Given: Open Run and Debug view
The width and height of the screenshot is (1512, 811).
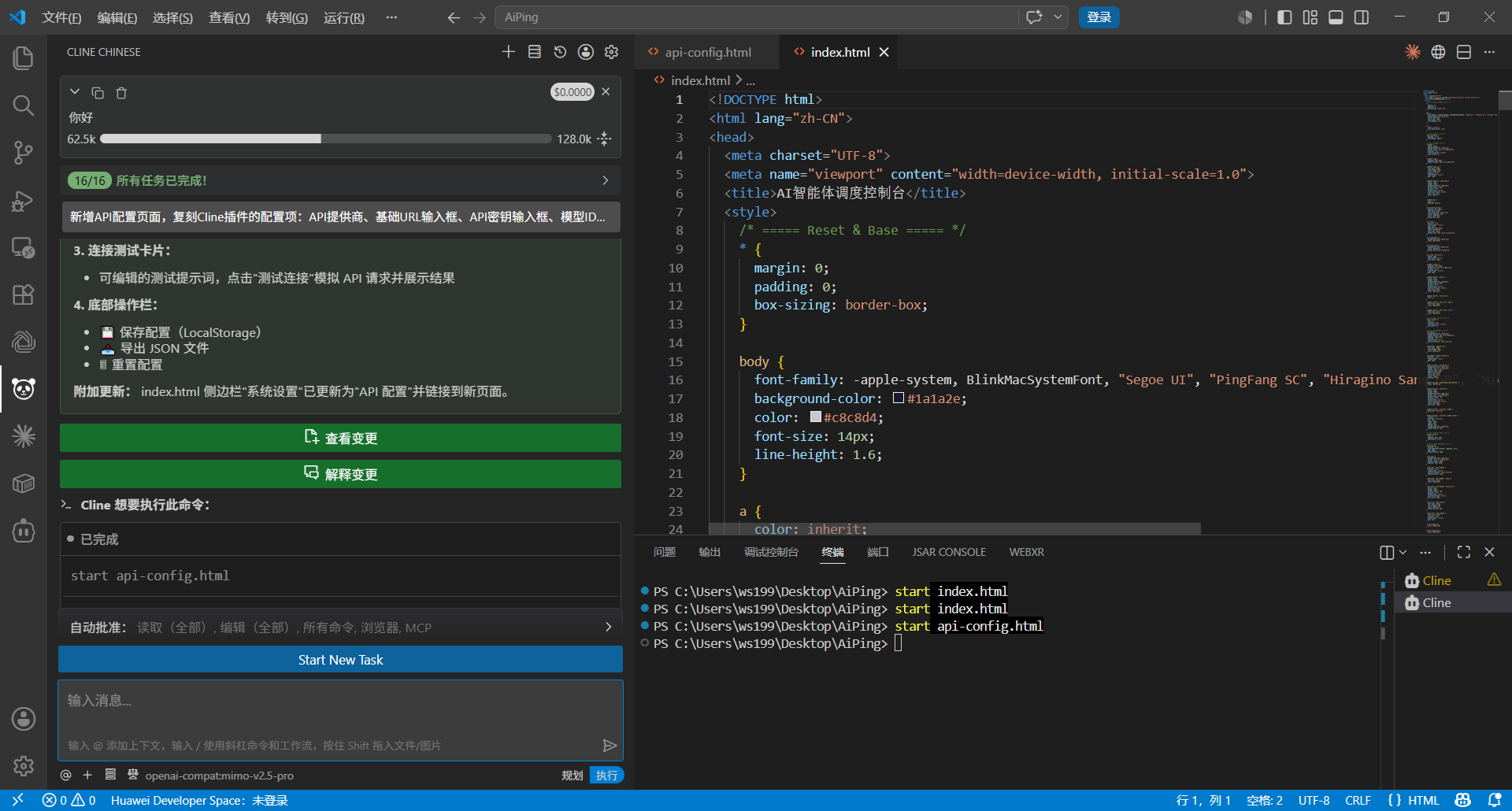Looking at the screenshot, I should (24, 201).
